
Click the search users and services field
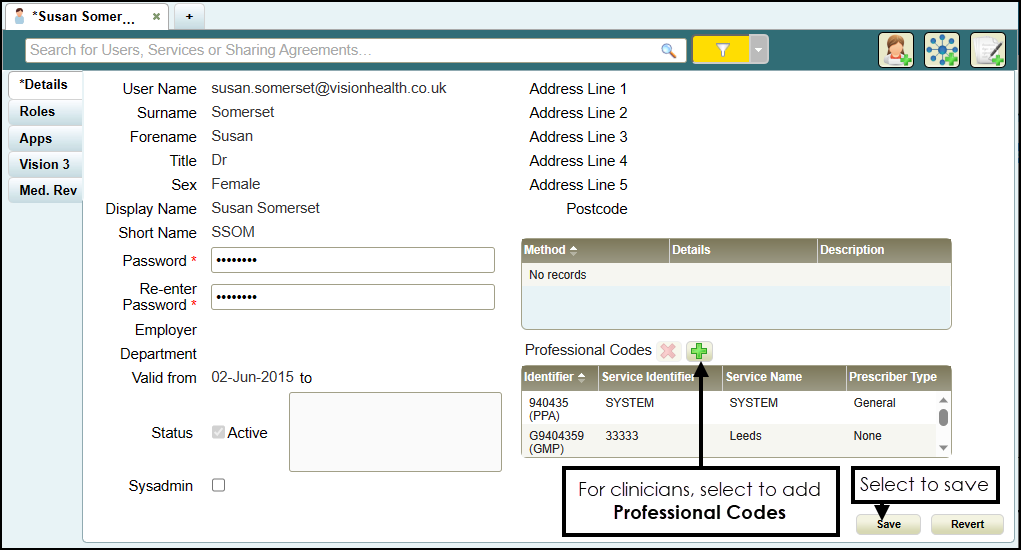355,50
